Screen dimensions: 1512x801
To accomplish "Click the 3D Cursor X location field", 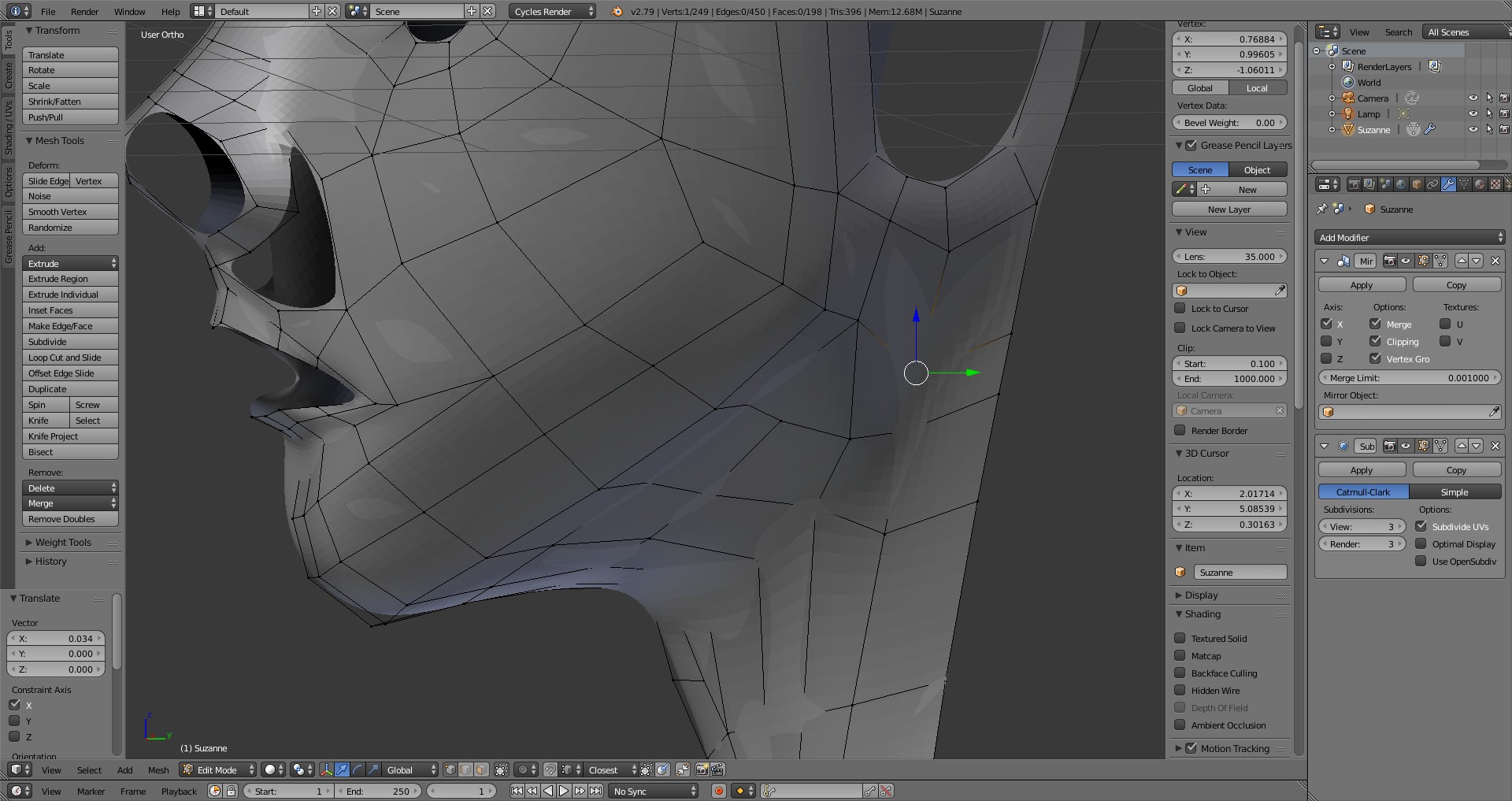I will point(1228,493).
